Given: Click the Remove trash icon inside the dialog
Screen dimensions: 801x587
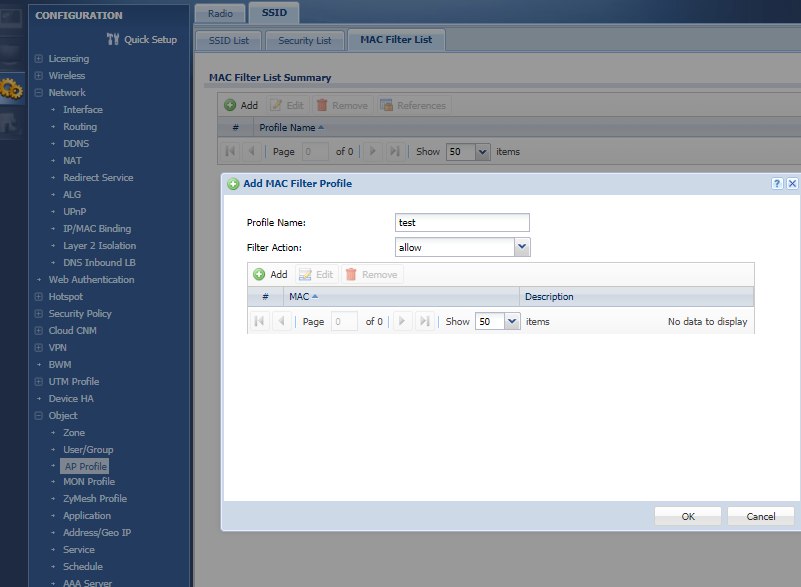Looking at the screenshot, I should (x=351, y=274).
